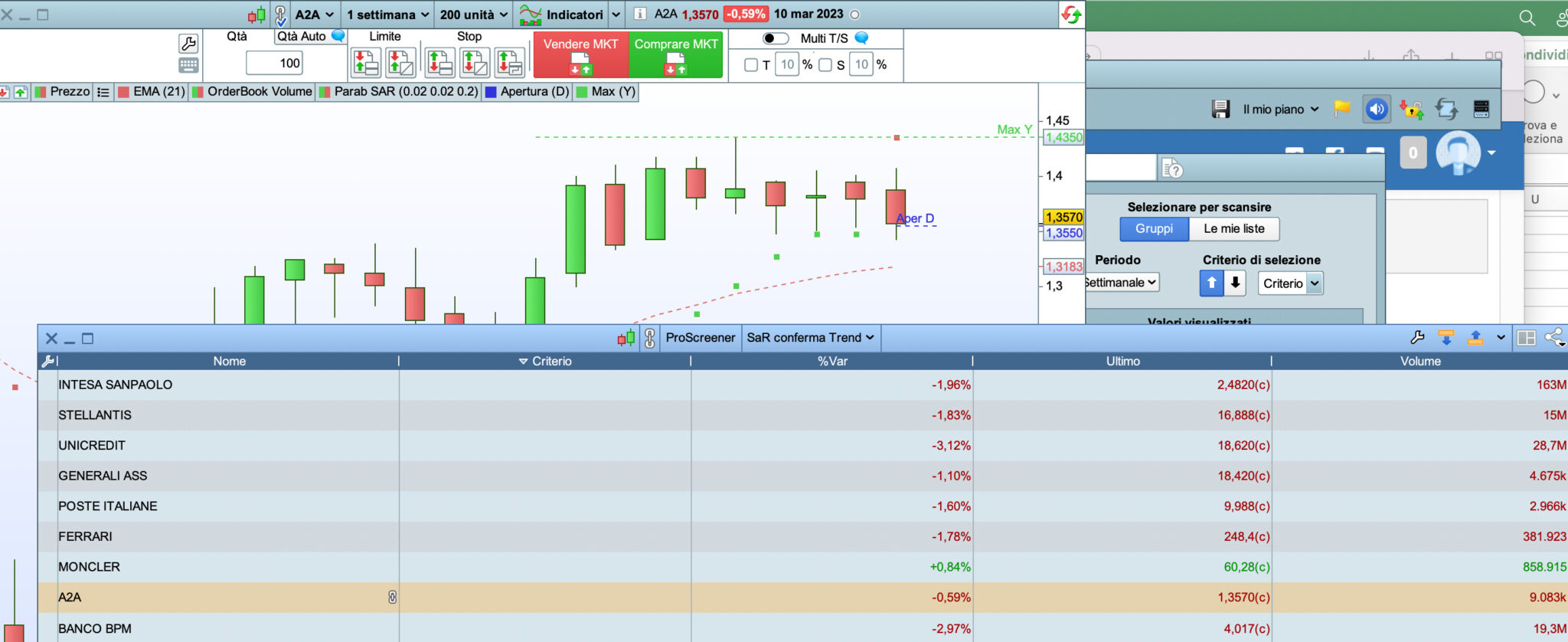Click the ProScreener share icon

pyautogui.click(x=1554, y=338)
